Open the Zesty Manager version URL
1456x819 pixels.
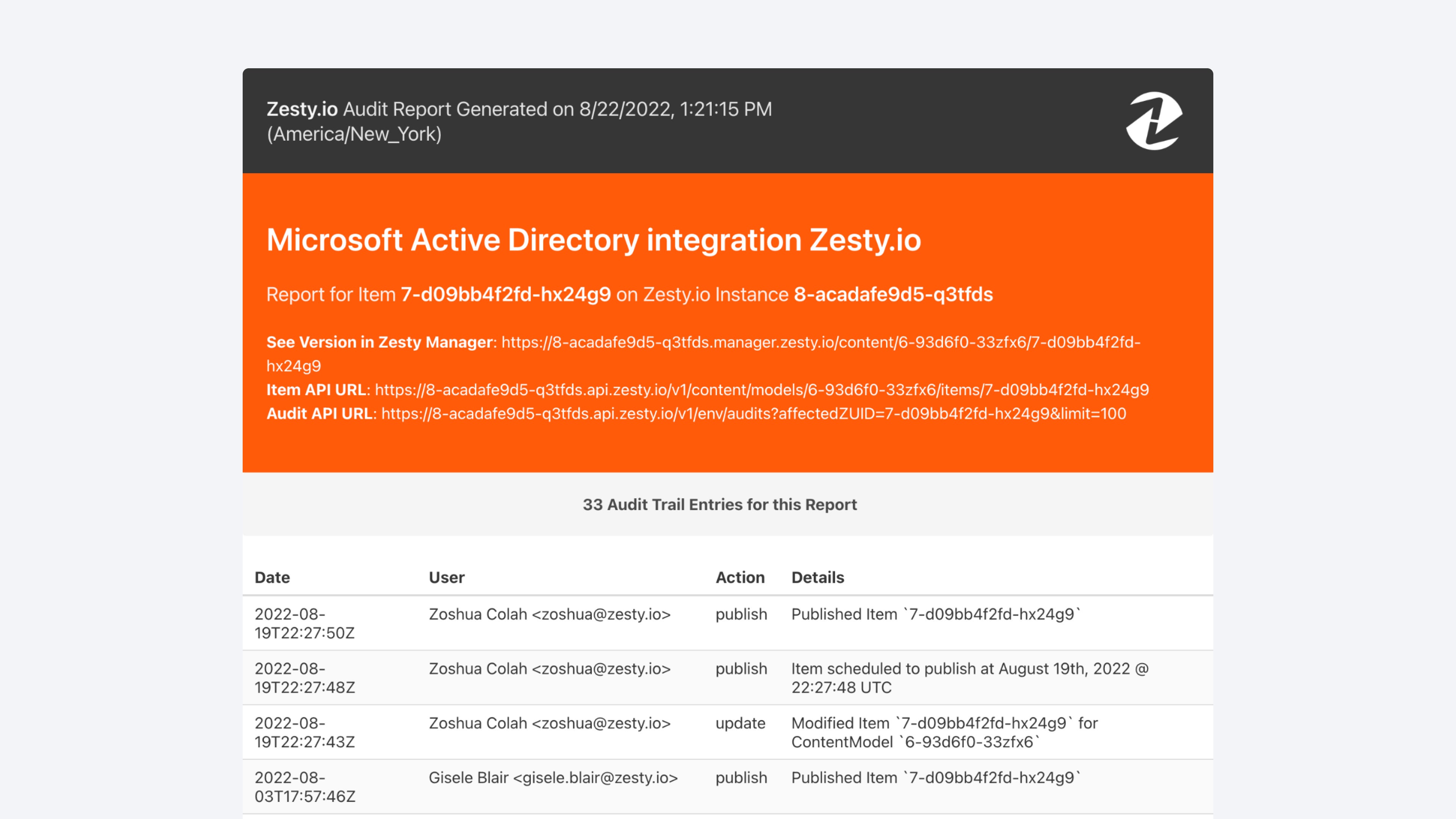[703, 354]
